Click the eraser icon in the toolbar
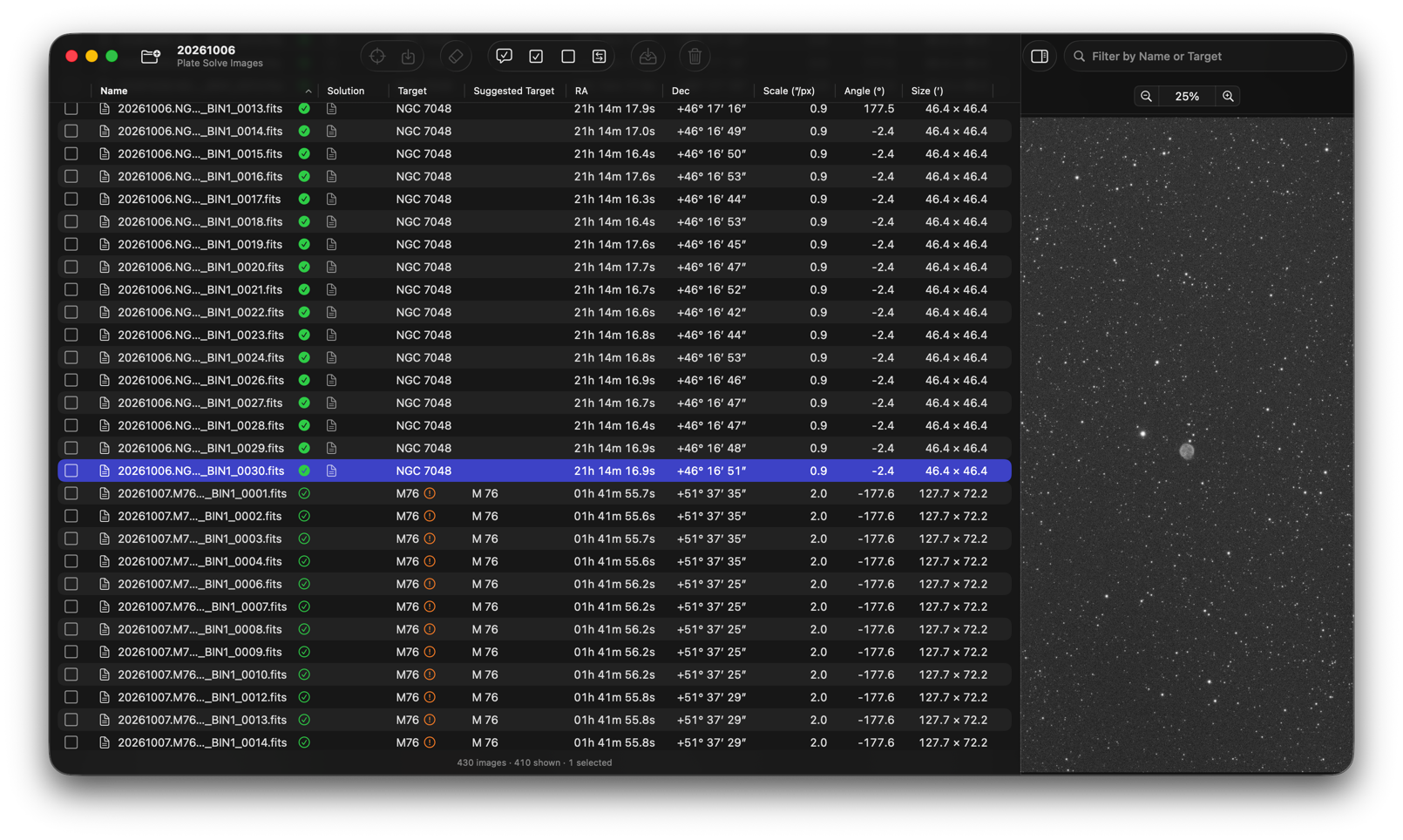Viewport: 1403px width, 840px height. coord(456,57)
